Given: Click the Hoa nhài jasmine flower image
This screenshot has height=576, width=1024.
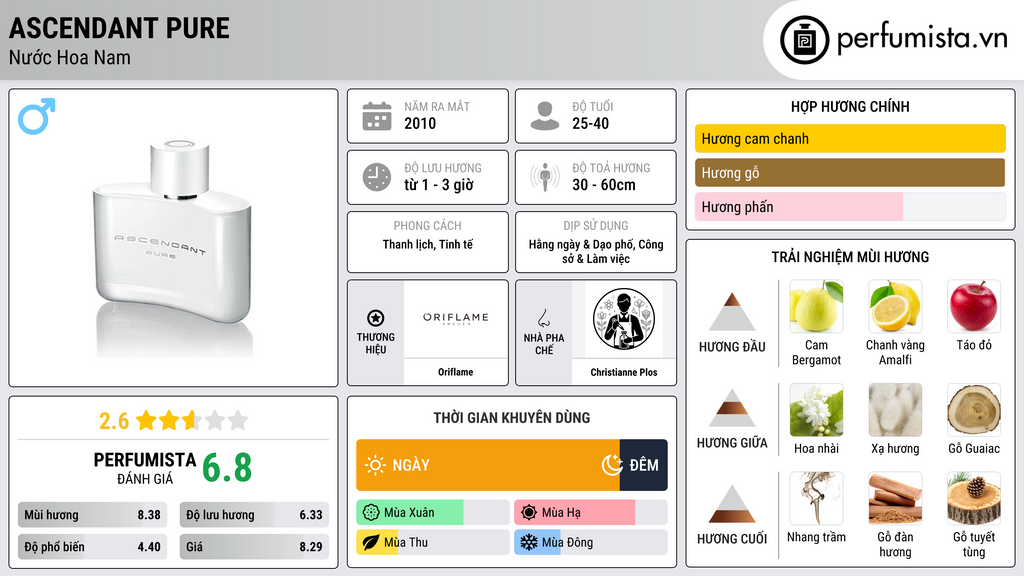Looking at the screenshot, I should (816, 410).
